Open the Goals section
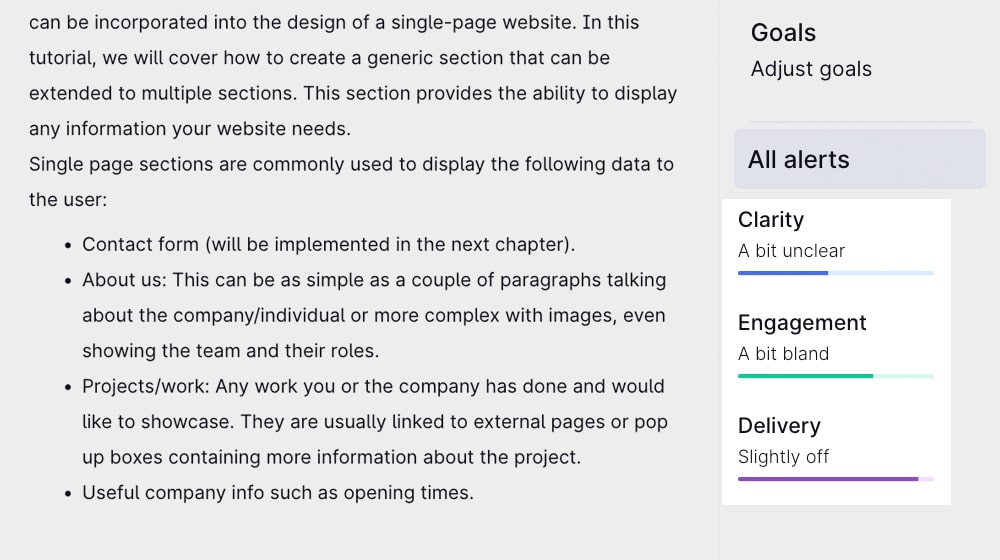 point(783,33)
